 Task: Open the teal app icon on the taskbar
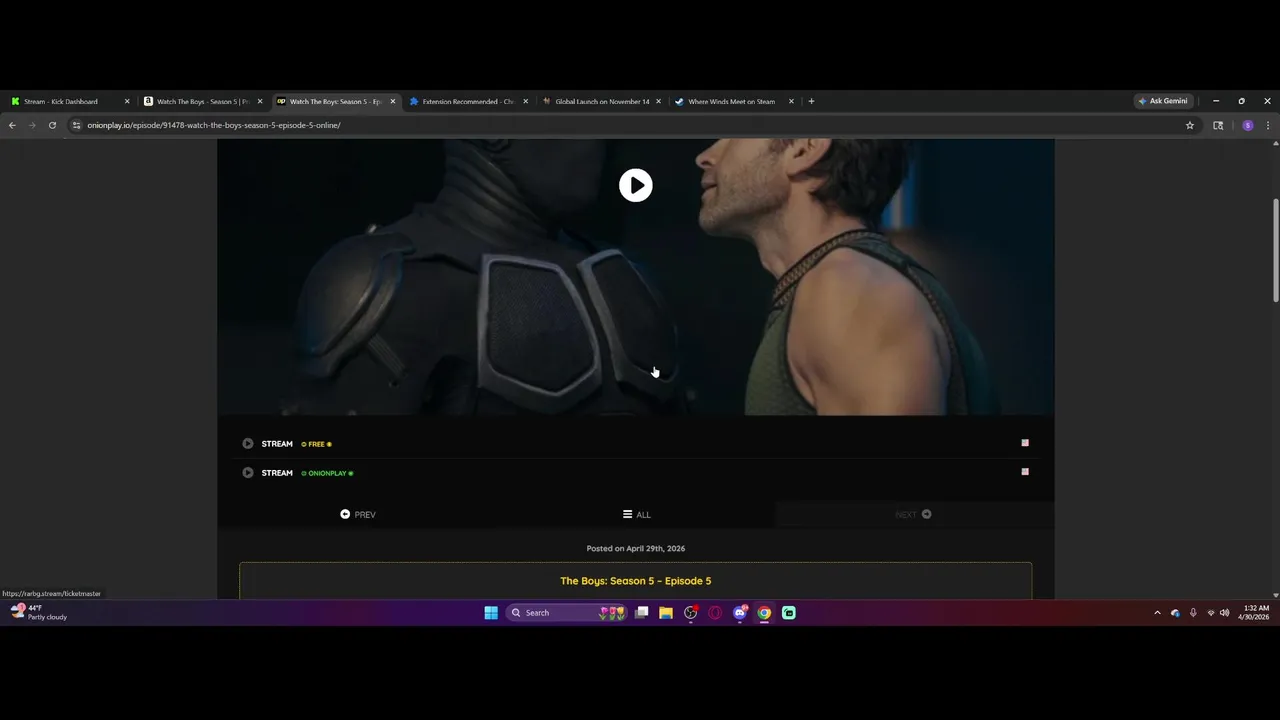point(789,613)
